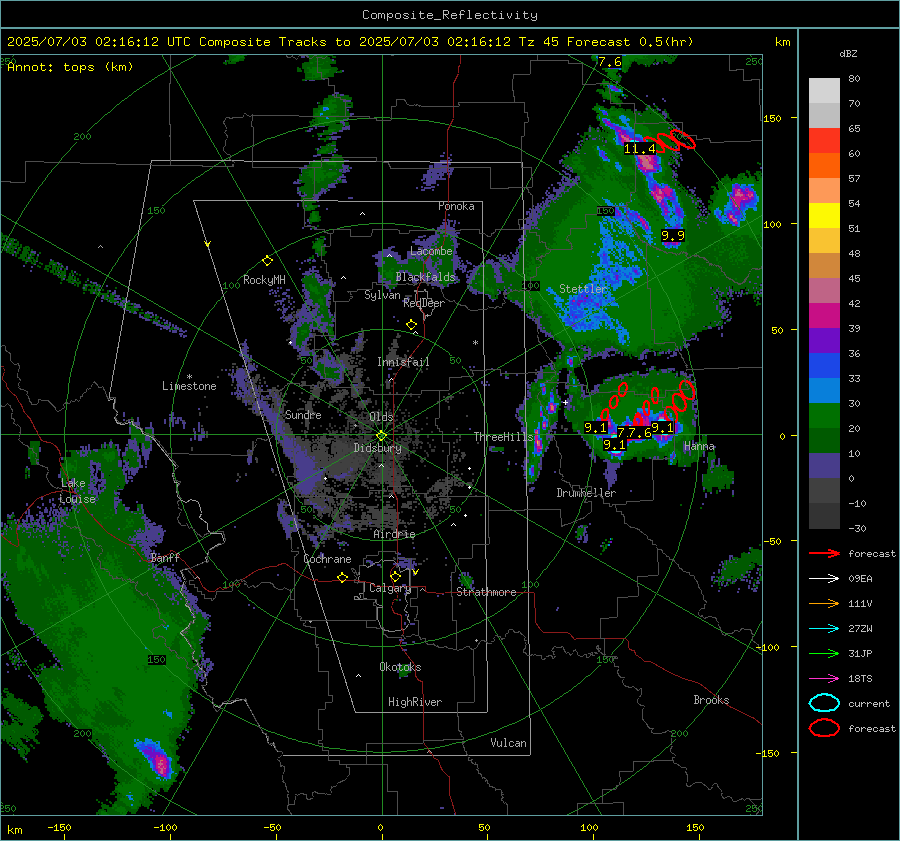Click the Okotoks label

(x=400, y=666)
